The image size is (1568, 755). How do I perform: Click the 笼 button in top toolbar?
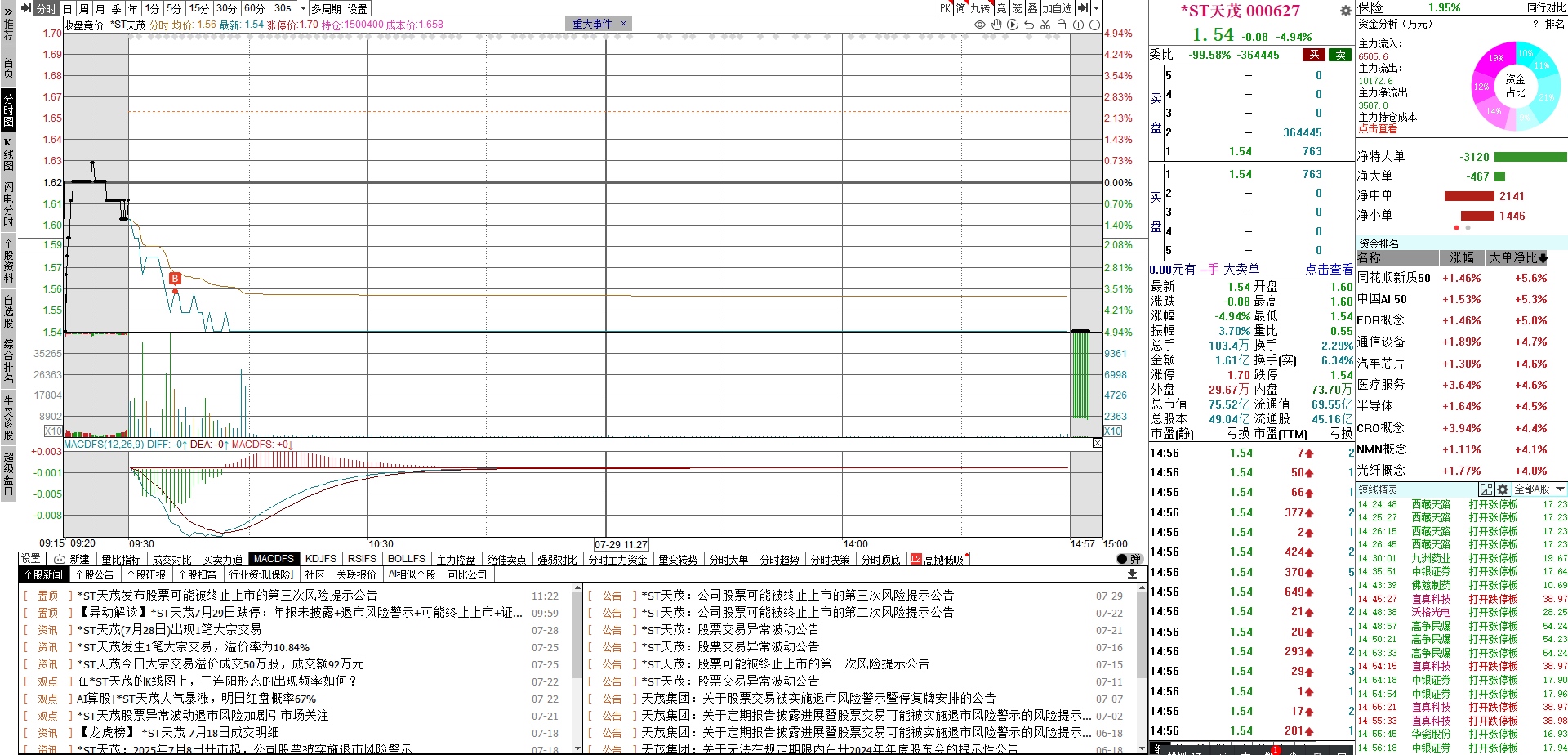point(1017,8)
